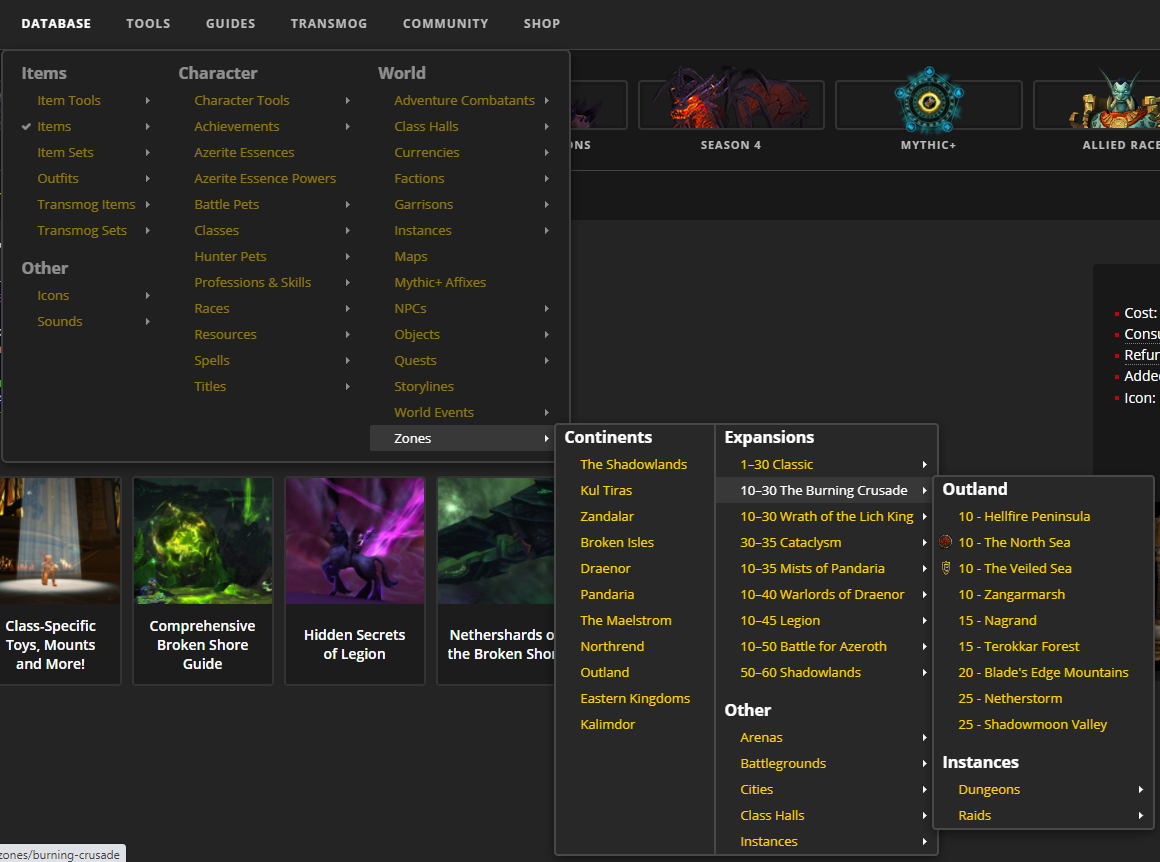This screenshot has height=862, width=1160.
Task: Choose Hellfire Peninsula from Outland zones
Action: pyautogui.click(x=1024, y=516)
